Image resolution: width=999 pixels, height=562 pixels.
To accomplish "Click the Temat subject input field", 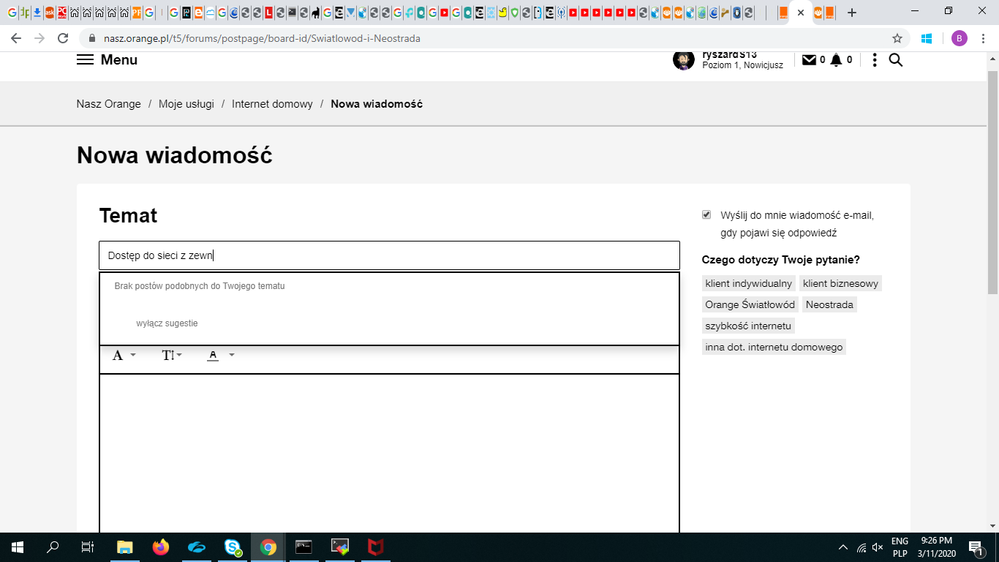I will point(389,255).
